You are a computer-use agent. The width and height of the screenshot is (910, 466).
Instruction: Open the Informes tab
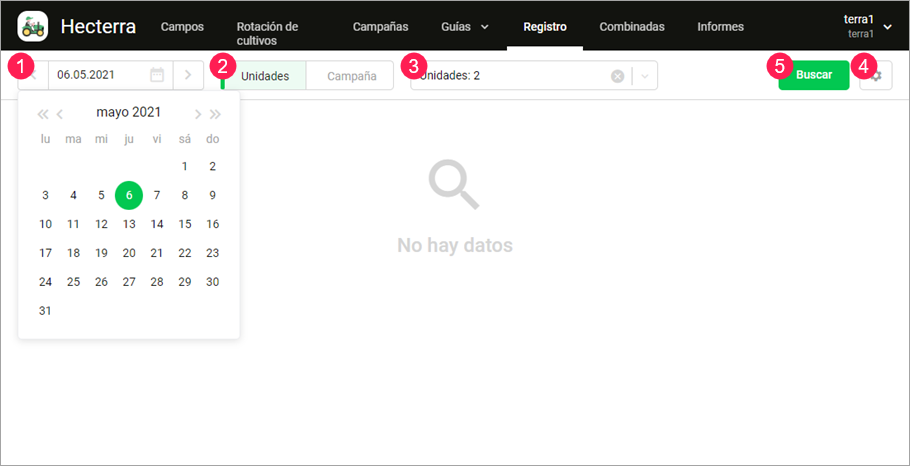pyautogui.click(x=720, y=27)
